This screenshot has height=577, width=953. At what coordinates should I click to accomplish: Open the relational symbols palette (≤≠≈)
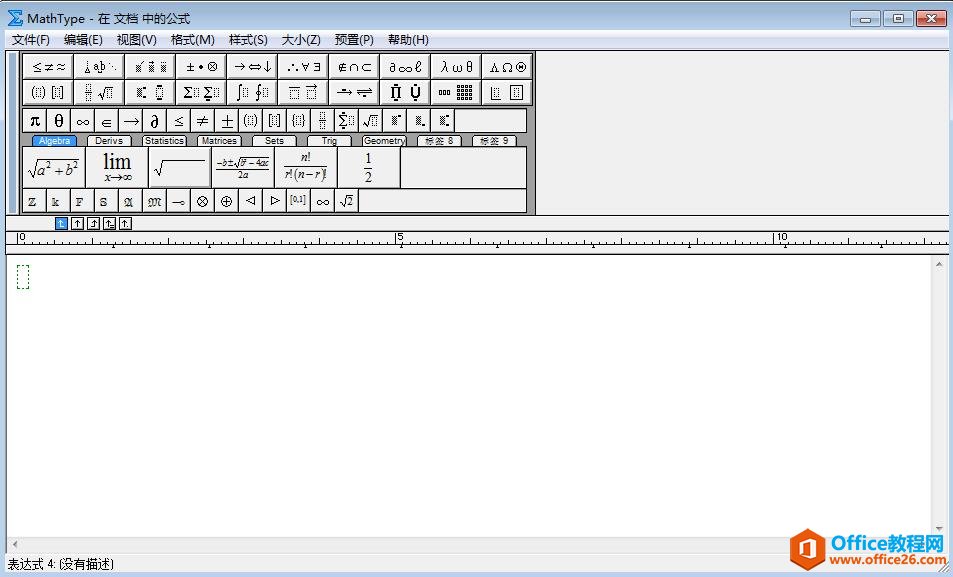48,66
